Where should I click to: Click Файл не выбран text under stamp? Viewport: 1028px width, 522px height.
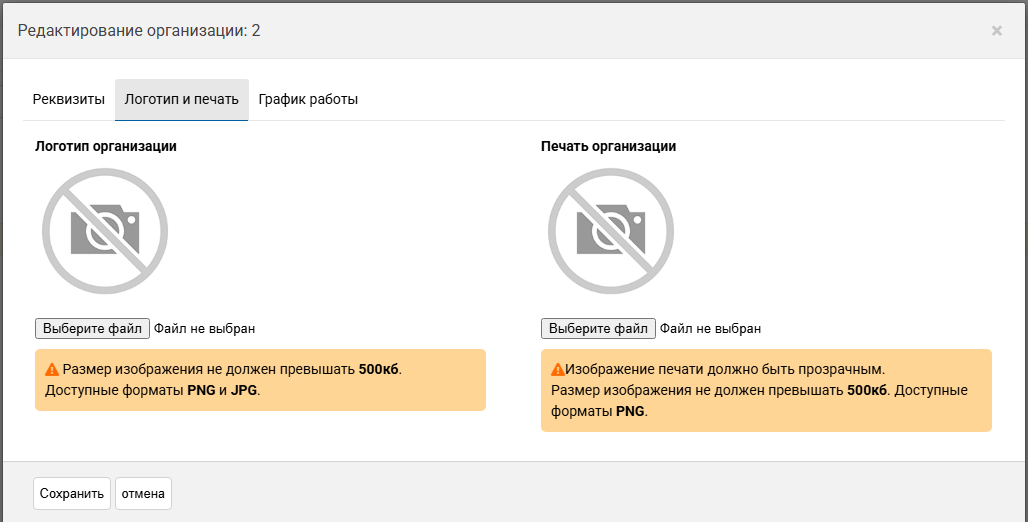[711, 329]
